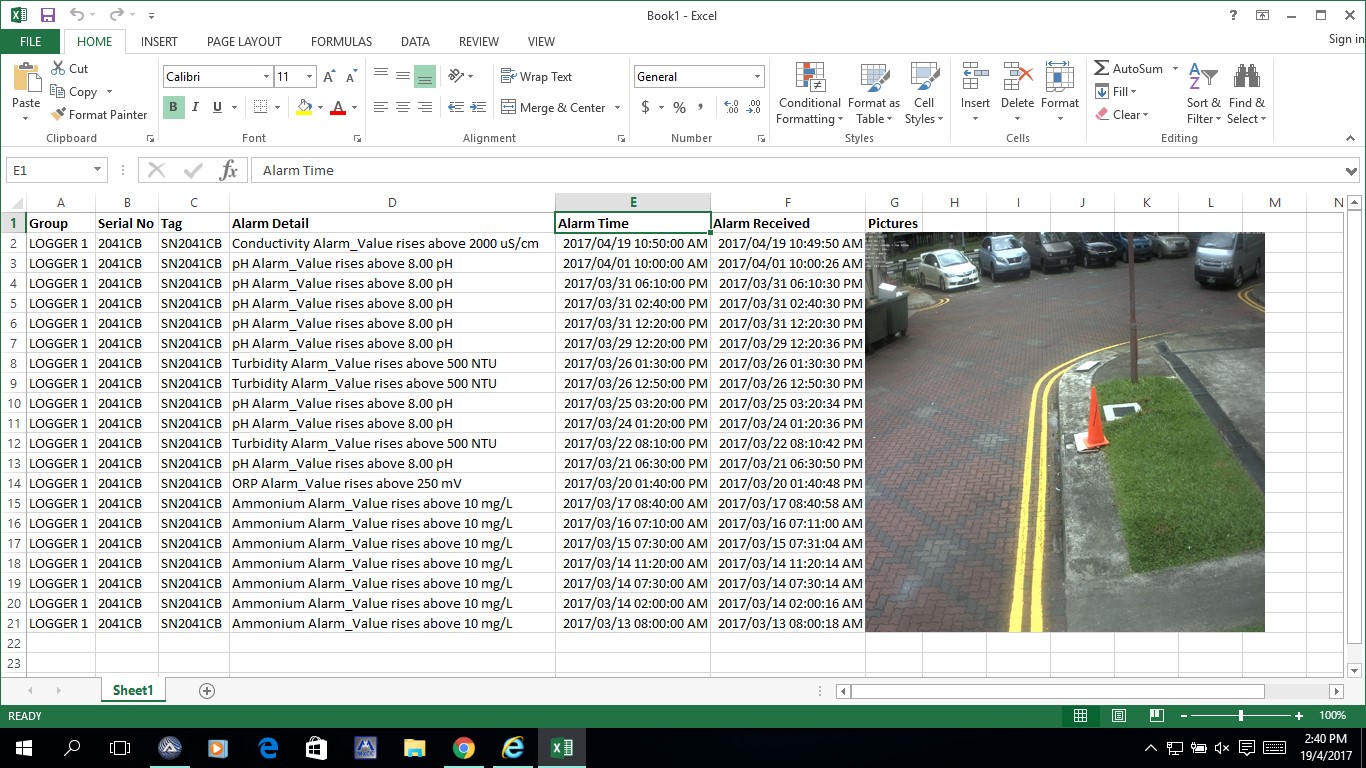Viewport: 1366px width, 768px height.
Task: Increase indent in Alignment group
Action: (x=479, y=107)
